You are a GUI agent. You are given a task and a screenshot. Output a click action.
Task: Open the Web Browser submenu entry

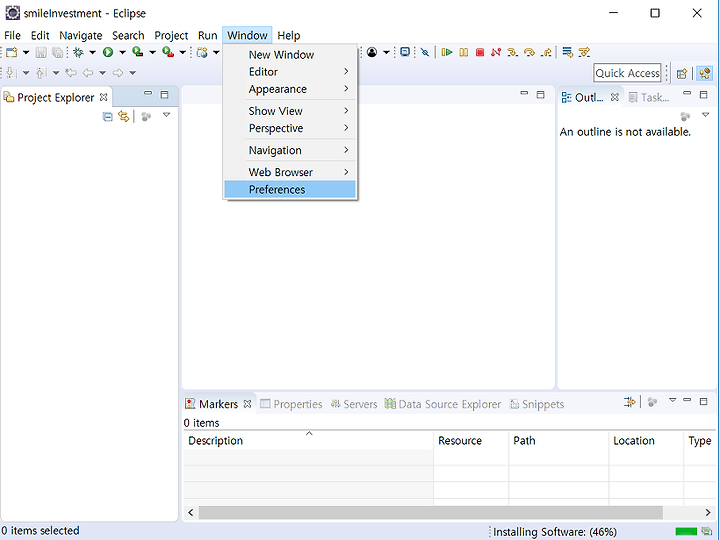(290, 172)
